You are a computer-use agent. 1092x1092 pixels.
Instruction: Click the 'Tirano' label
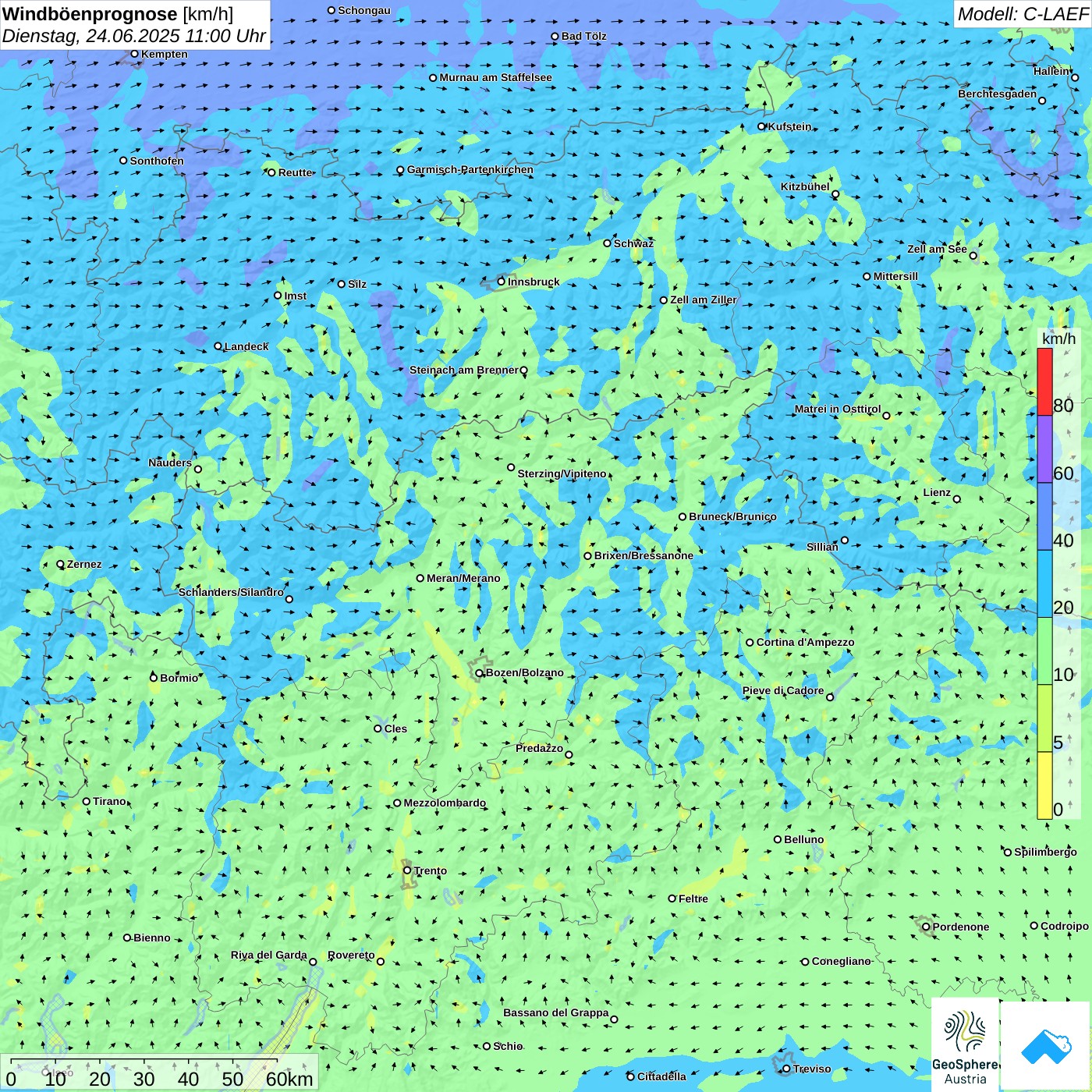point(109,801)
